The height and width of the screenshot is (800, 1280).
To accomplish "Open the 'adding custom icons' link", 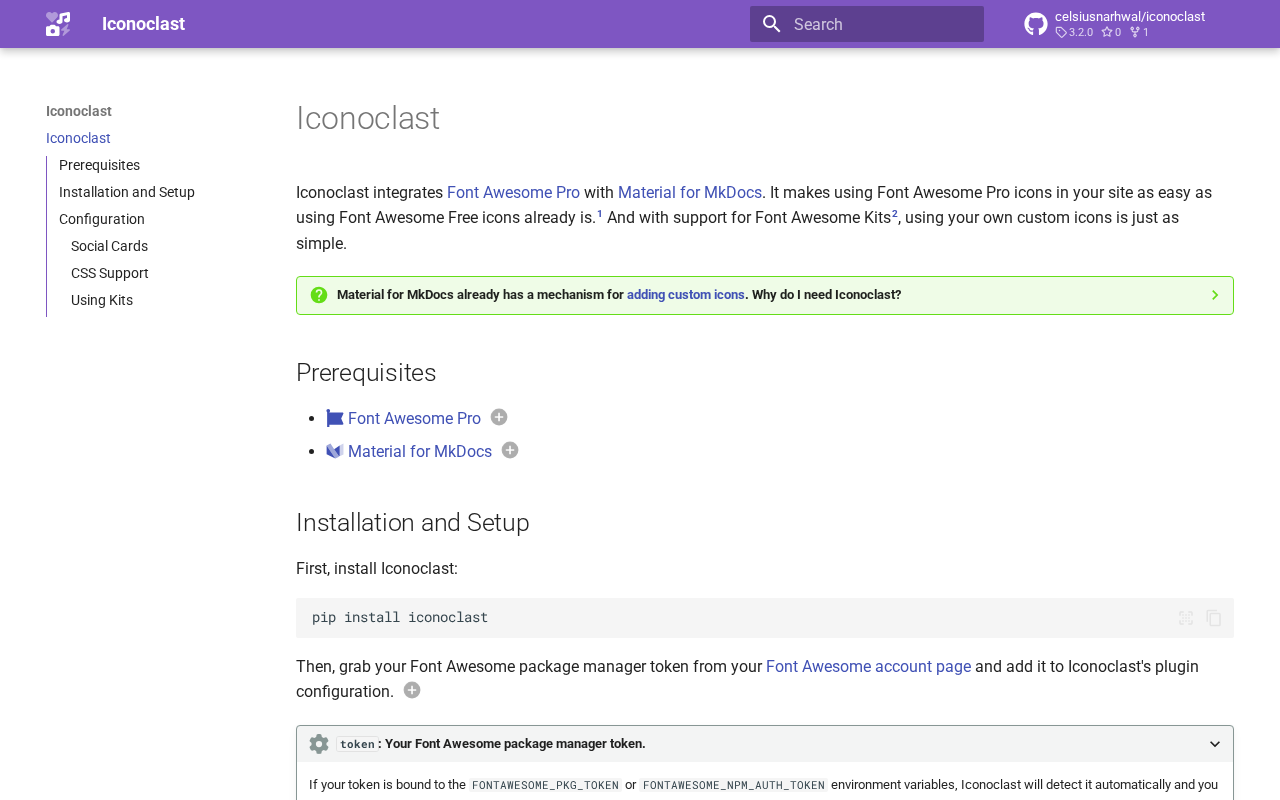I will (x=686, y=295).
